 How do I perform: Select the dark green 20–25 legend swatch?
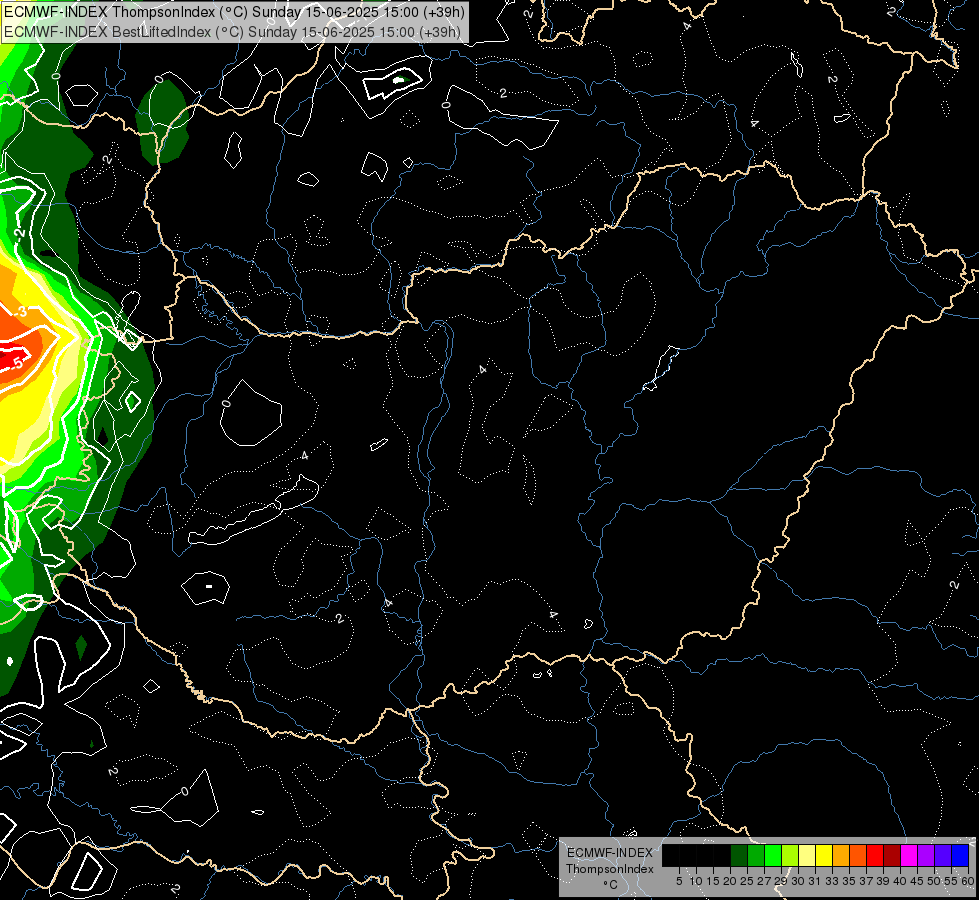pos(739,855)
